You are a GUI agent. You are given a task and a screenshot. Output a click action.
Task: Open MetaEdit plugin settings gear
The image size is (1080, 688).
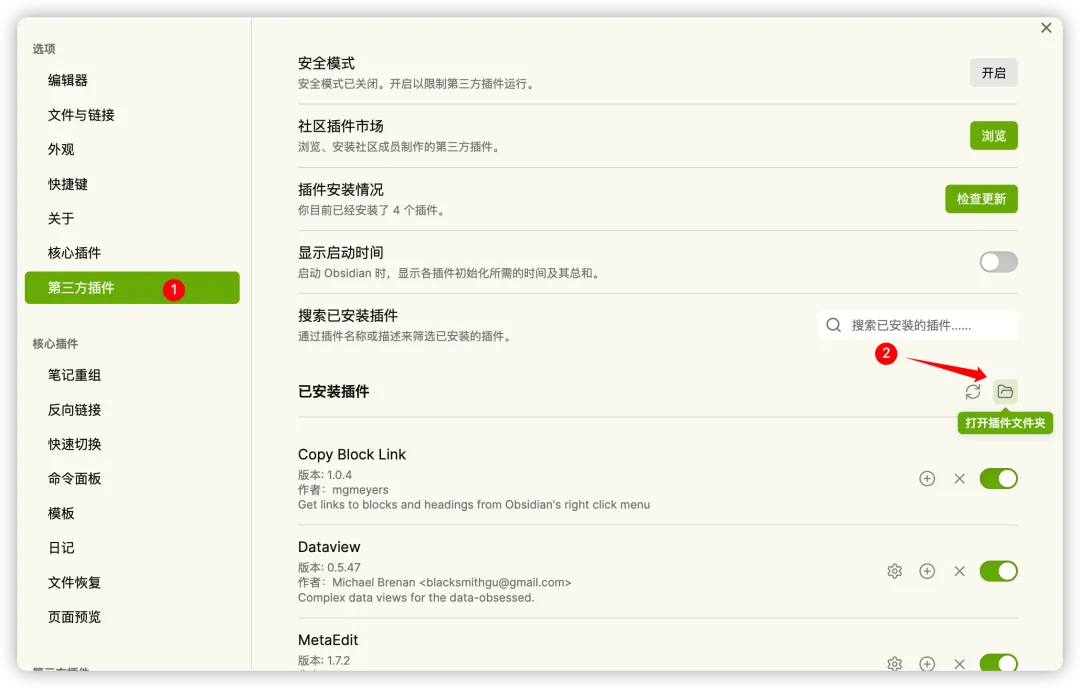pyautogui.click(x=895, y=663)
